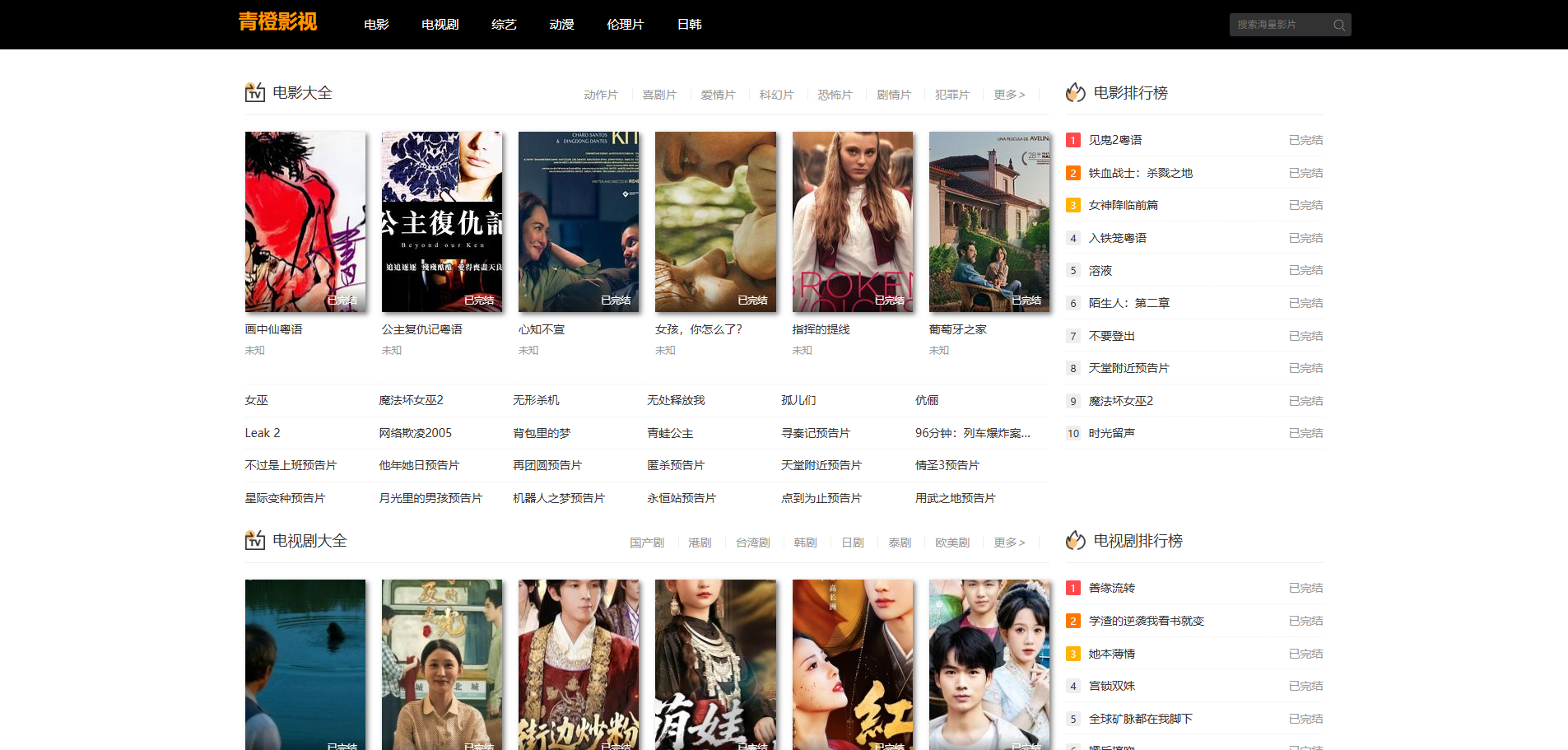This screenshot has height=750, width=1568.
Task: Open the 葡萄牙之家 movie poster
Action: point(989,221)
